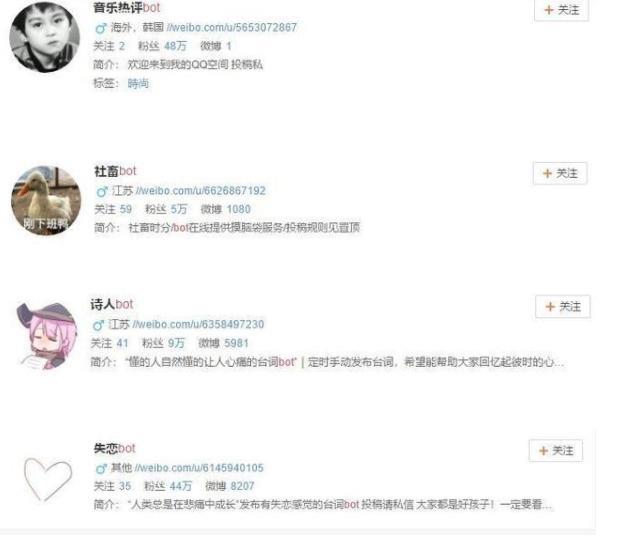Open link weibo.com/u/6358497230
The image size is (619, 538).
[198, 324]
